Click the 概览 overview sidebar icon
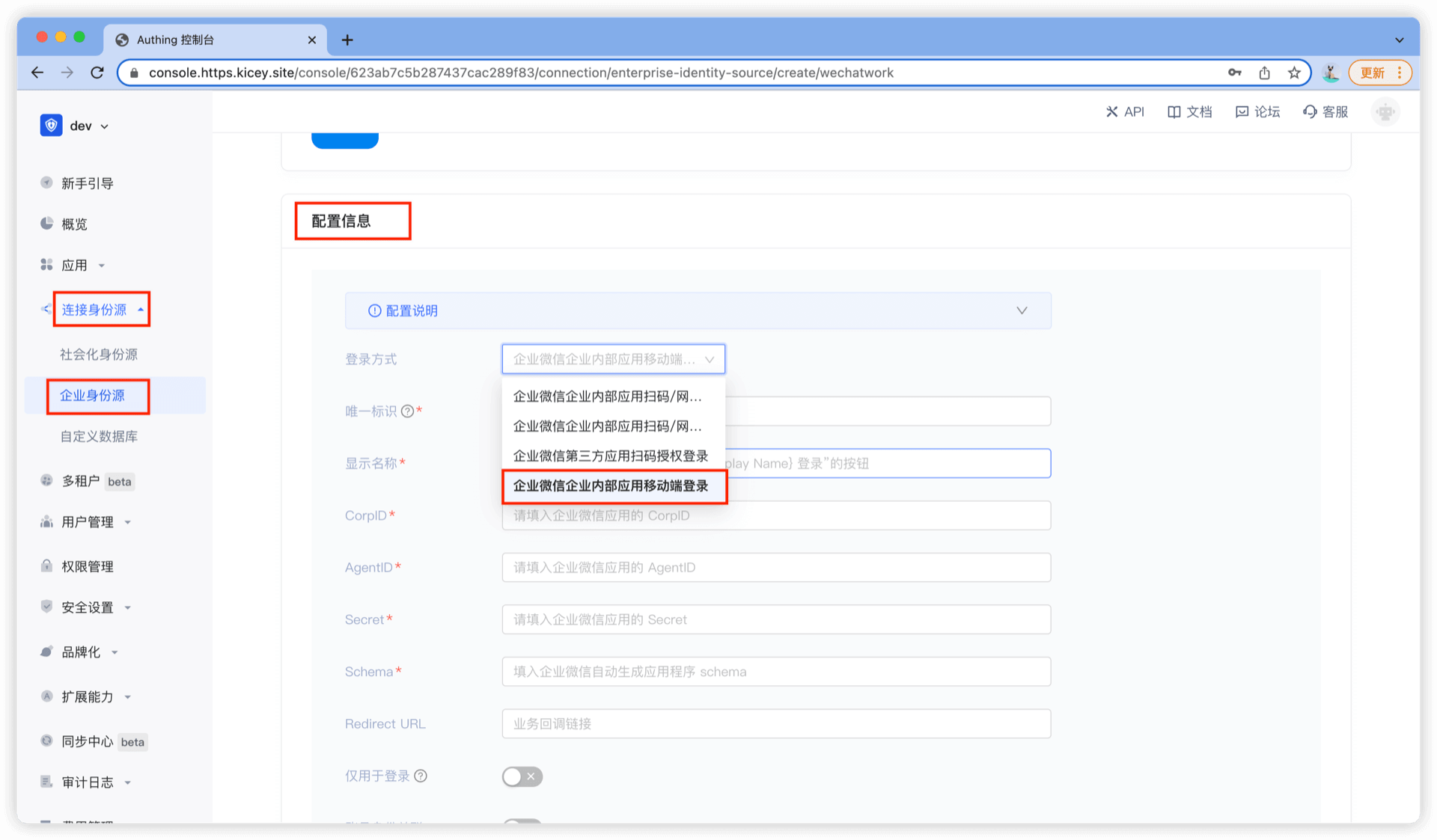The height and width of the screenshot is (840, 1437). [x=47, y=224]
